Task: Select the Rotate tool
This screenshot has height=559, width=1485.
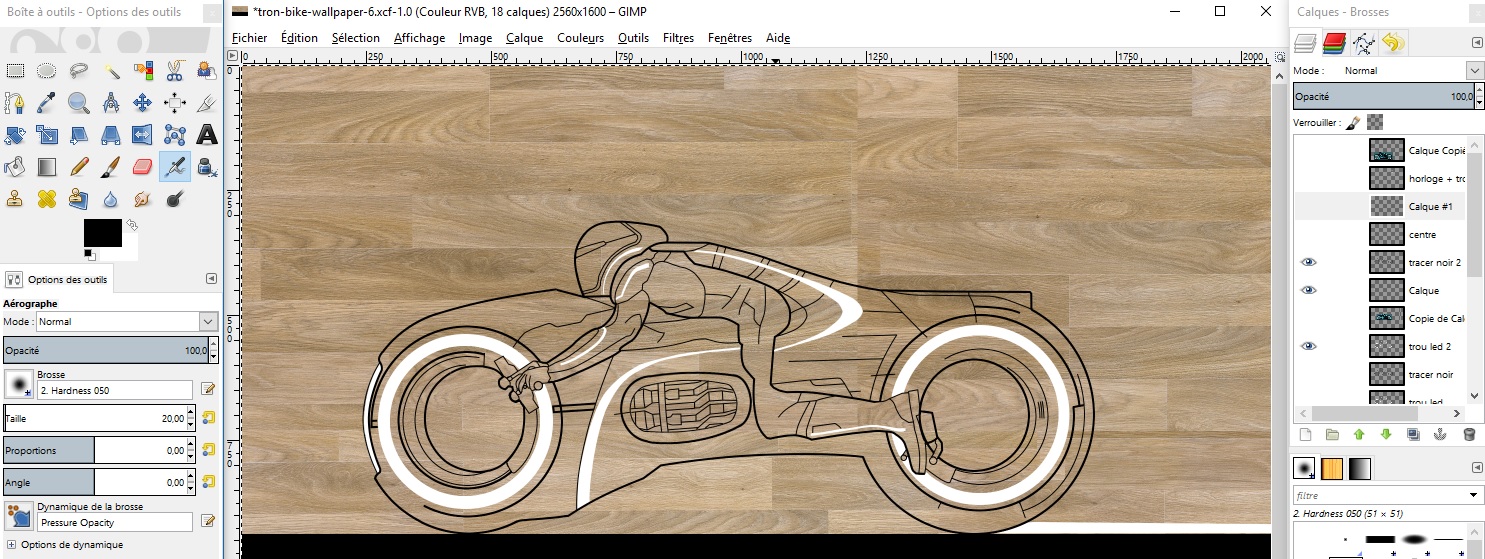Action: click(x=15, y=135)
